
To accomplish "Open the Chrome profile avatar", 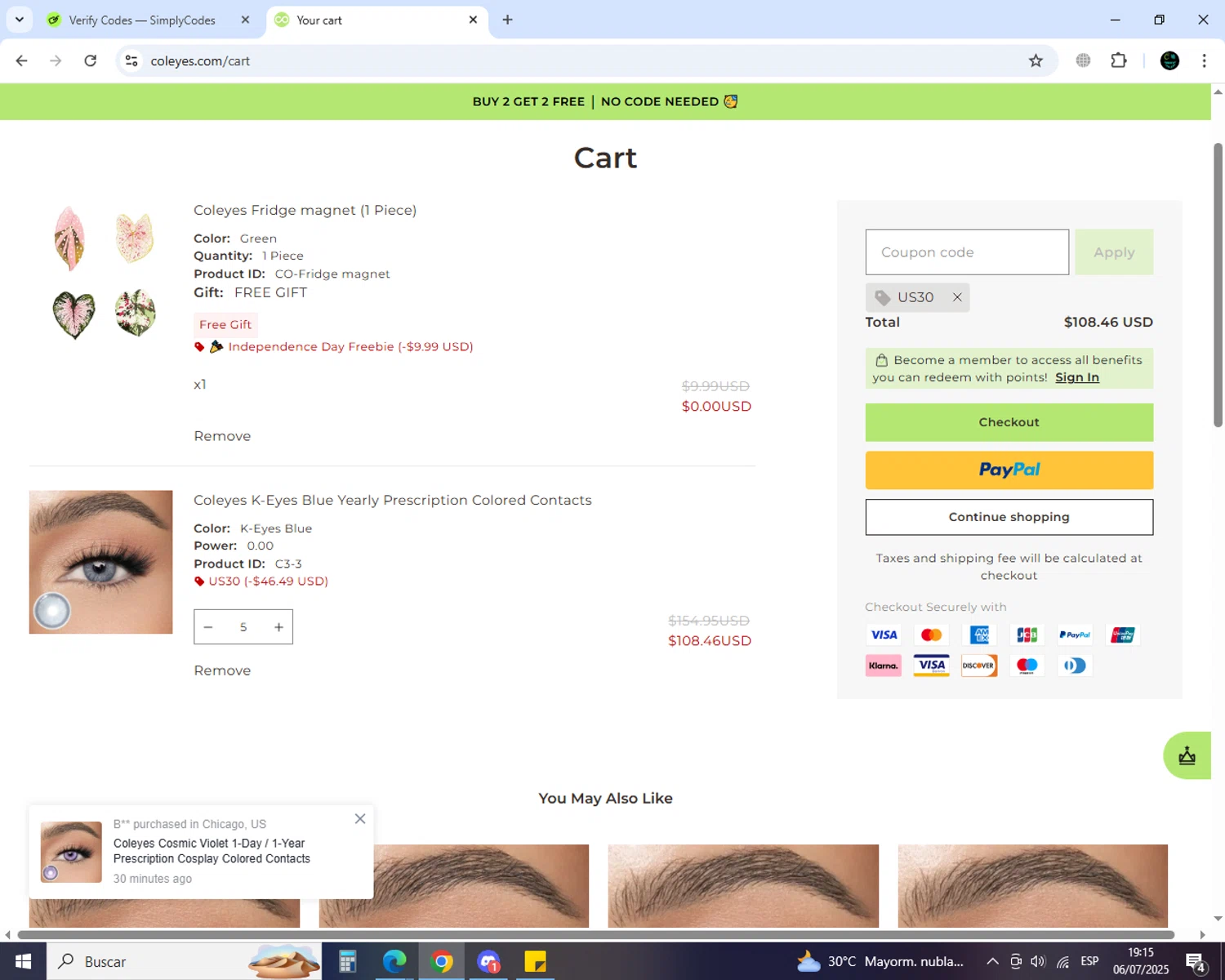I will pos(1169,60).
